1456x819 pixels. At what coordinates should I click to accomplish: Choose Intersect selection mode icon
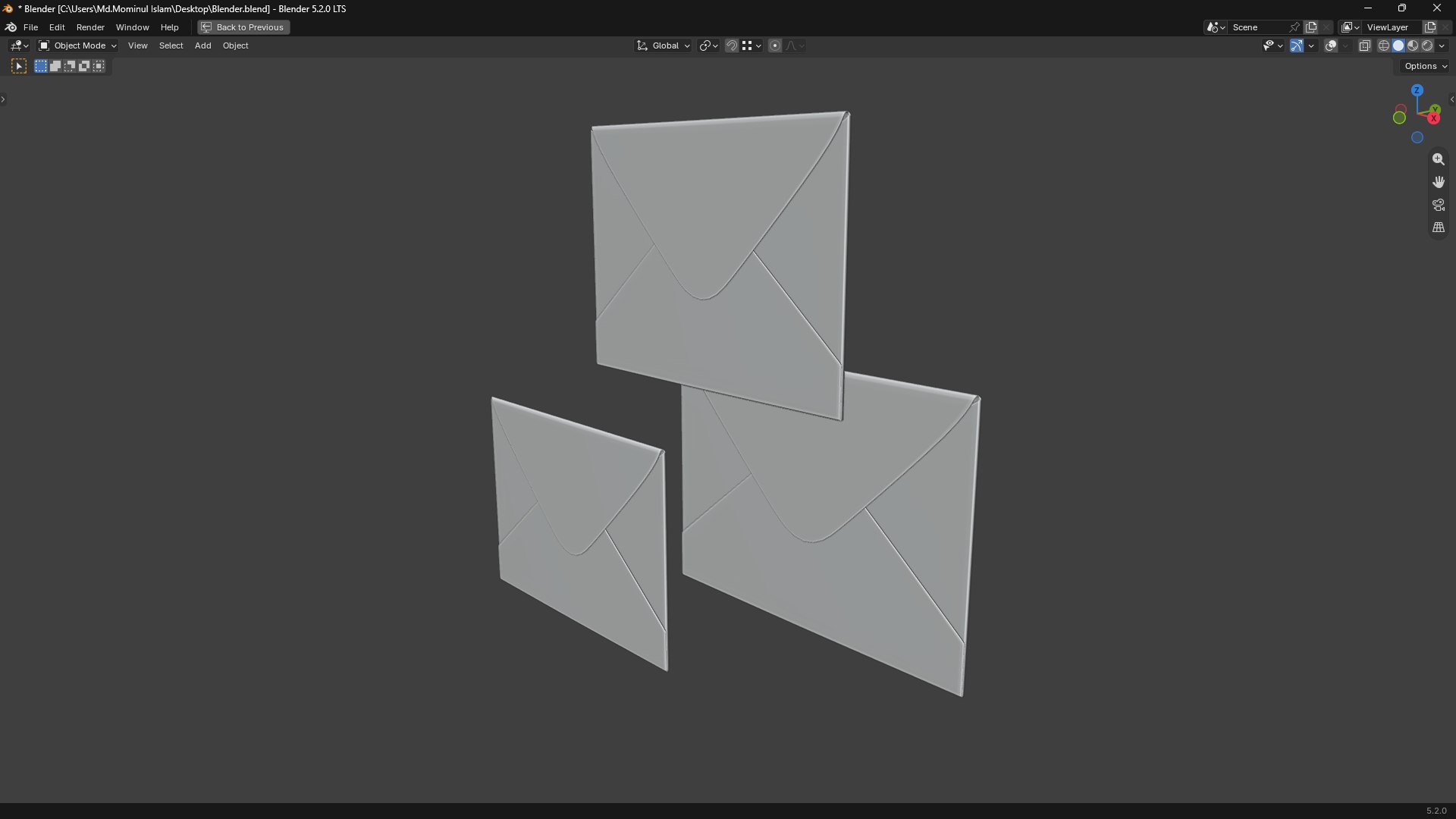click(x=99, y=67)
